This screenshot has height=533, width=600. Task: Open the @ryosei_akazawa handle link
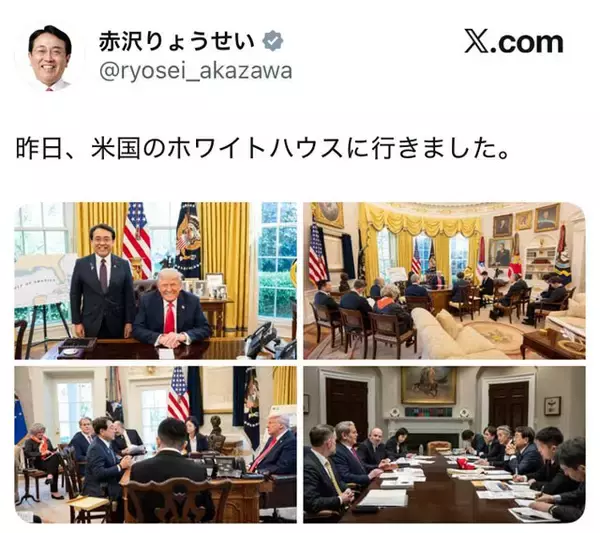point(196,71)
